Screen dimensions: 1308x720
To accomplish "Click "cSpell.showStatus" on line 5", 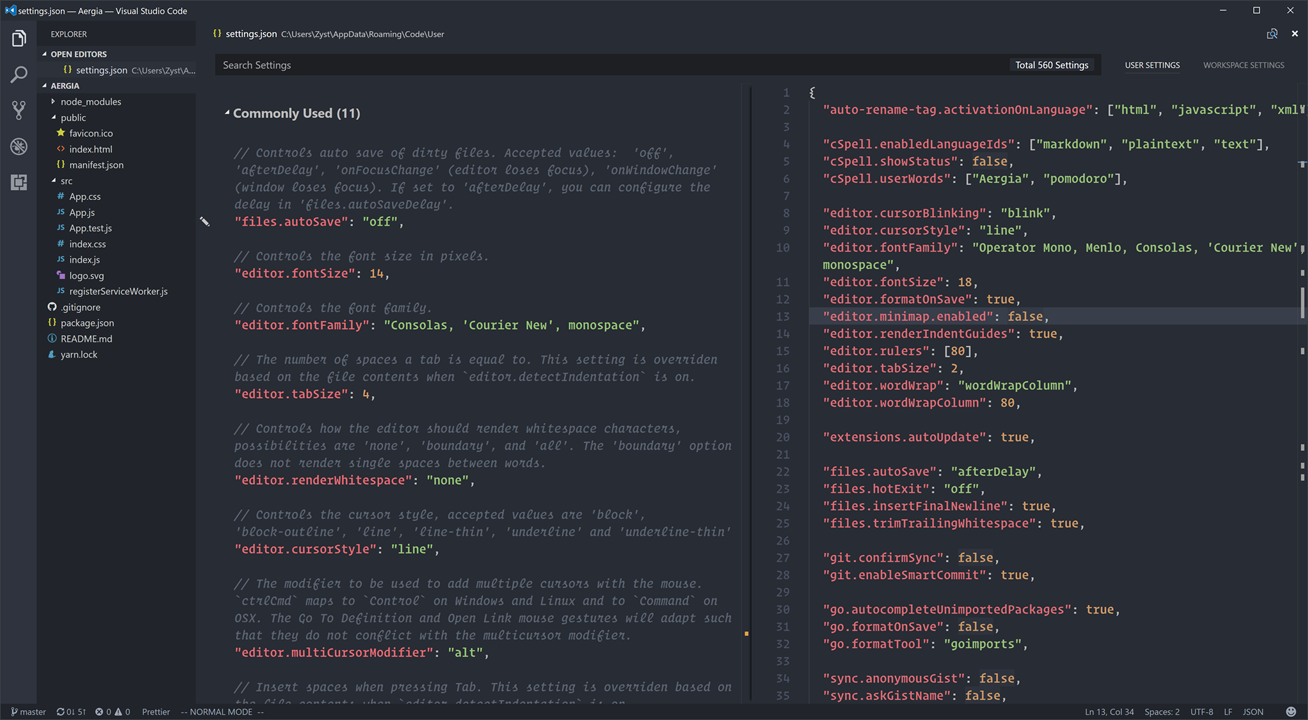I will pyautogui.click(x=890, y=162).
